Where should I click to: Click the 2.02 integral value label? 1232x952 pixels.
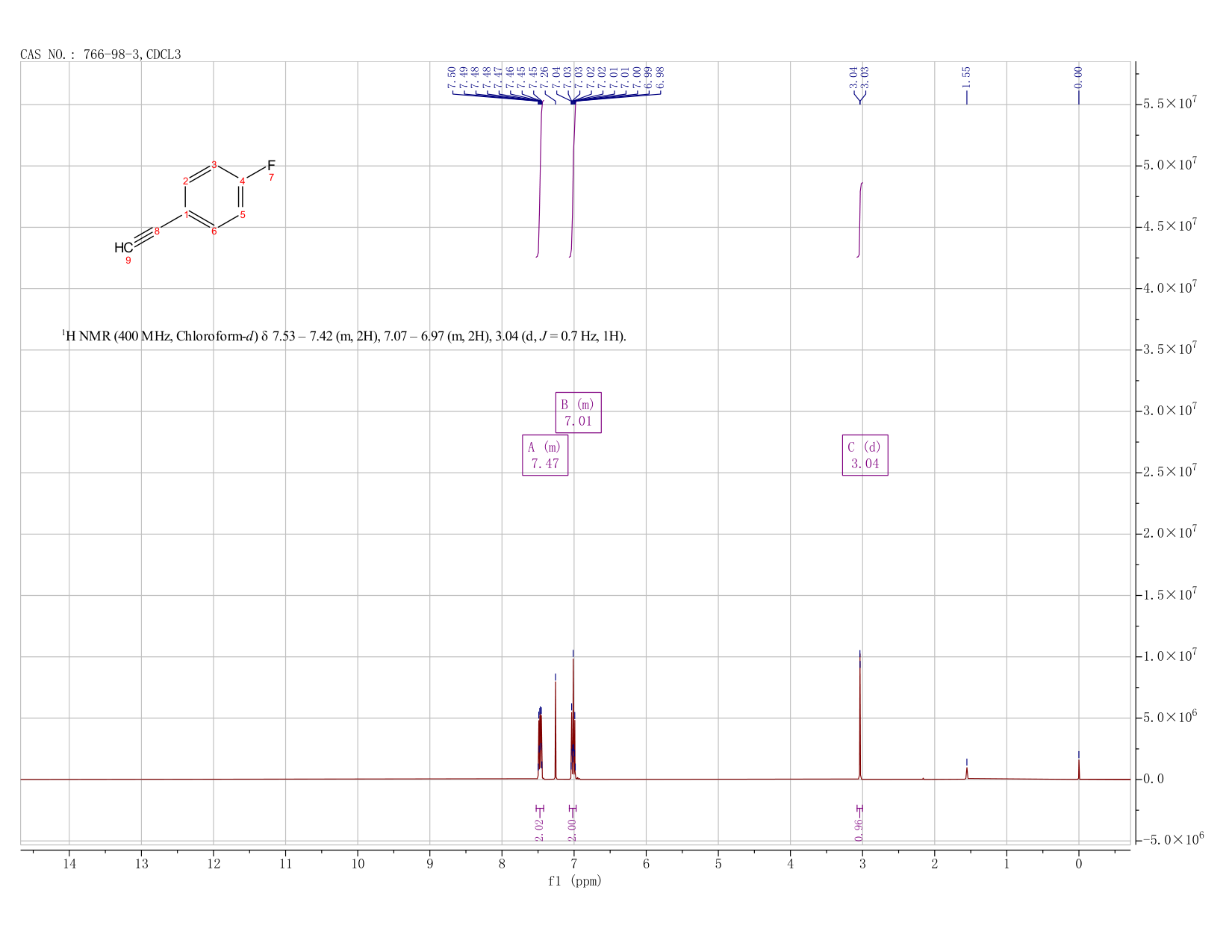pyautogui.click(x=540, y=830)
